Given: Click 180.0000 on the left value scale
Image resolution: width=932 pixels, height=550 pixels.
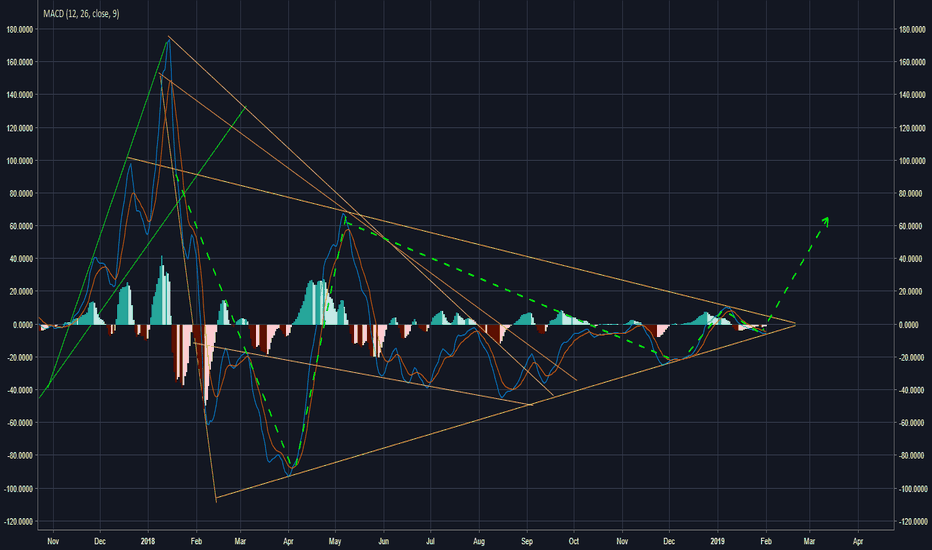Looking at the screenshot, I should [x=20, y=29].
